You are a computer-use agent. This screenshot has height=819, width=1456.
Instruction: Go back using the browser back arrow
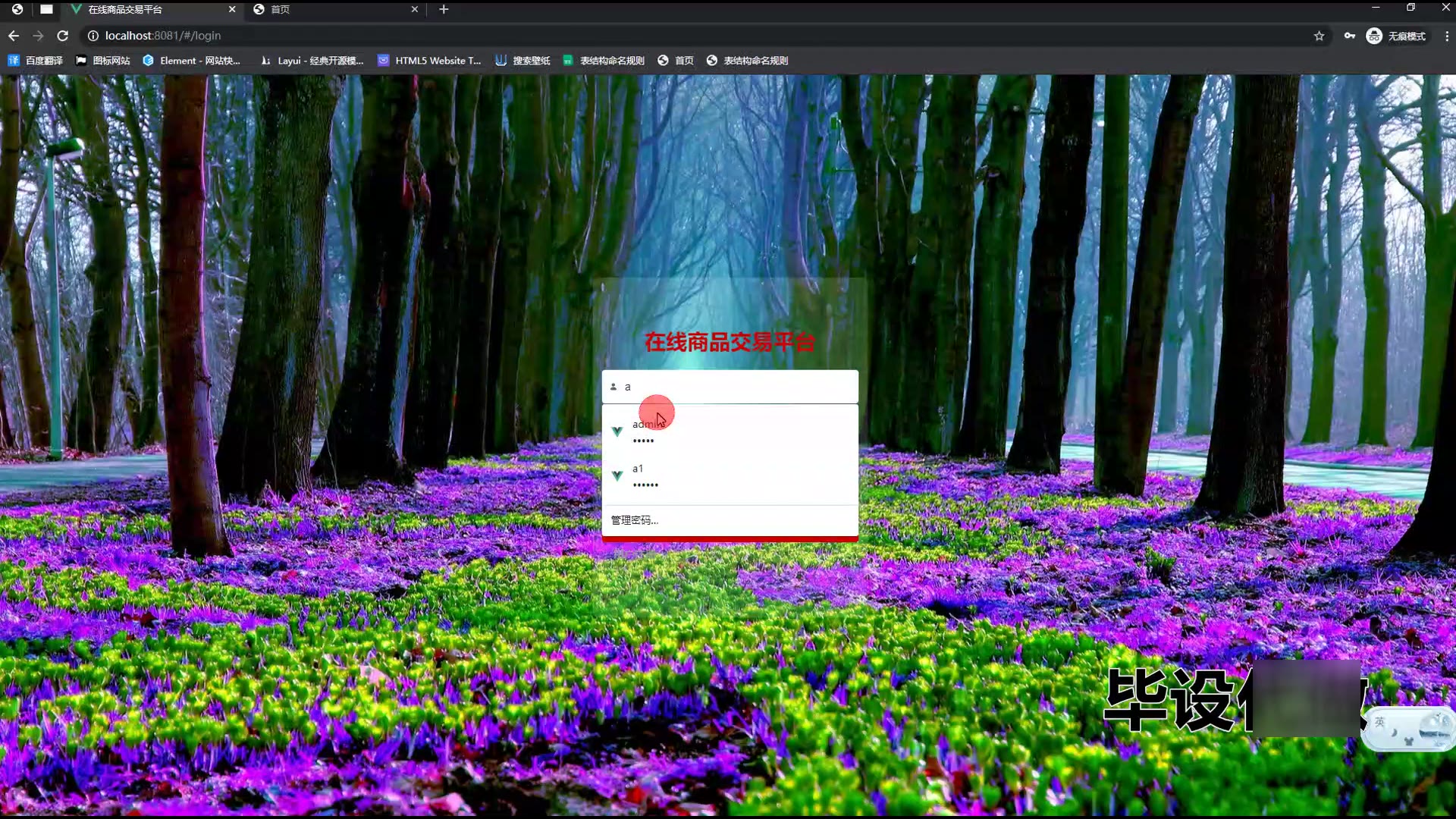click(14, 36)
